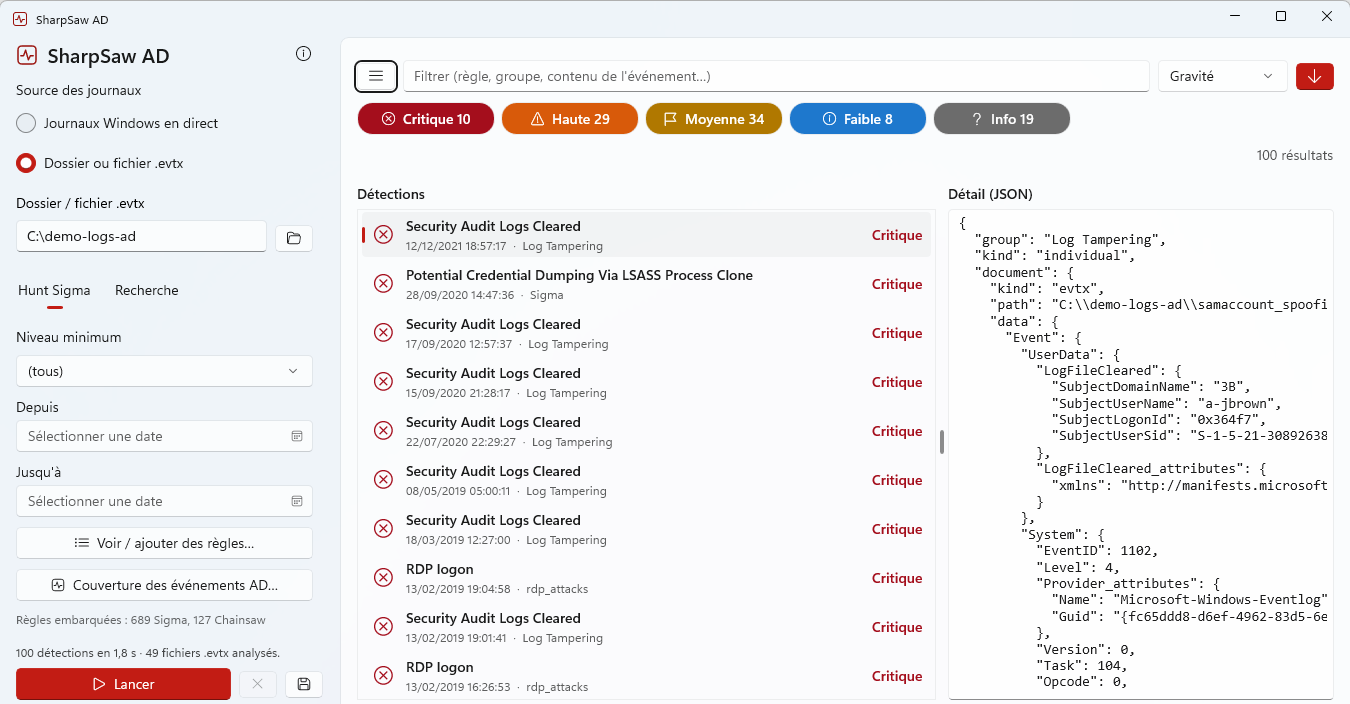
Task: Click critical icon of 17/09/2020 detection row
Action: click(383, 333)
